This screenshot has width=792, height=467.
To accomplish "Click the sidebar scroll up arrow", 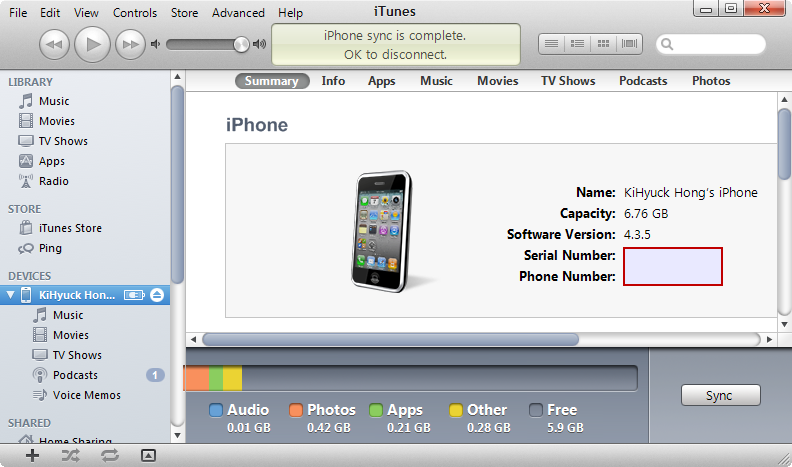I will click(177, 77).
